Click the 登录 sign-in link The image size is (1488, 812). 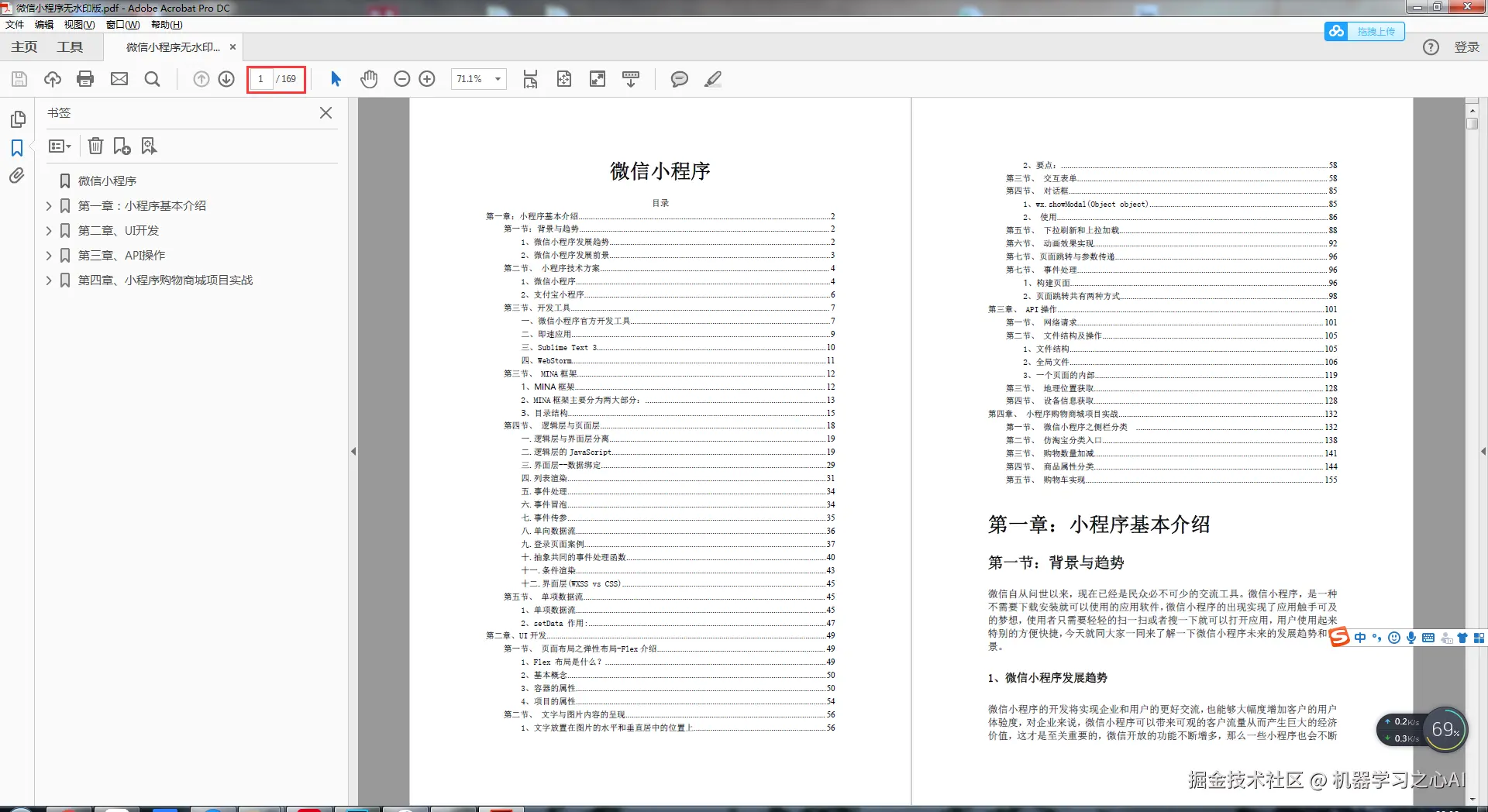[x=1466, y=47]
